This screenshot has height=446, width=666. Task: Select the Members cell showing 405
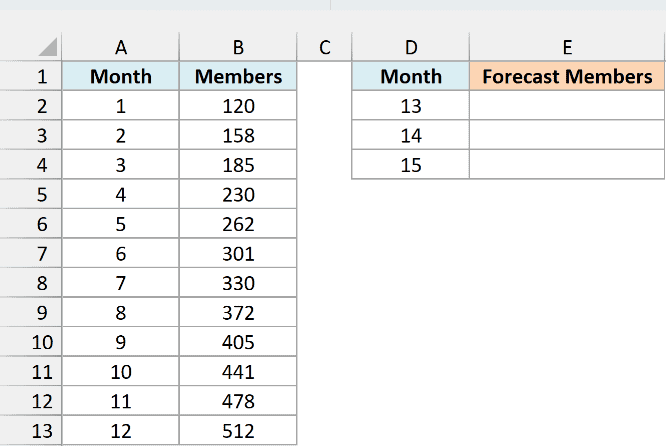coord(238,342)
